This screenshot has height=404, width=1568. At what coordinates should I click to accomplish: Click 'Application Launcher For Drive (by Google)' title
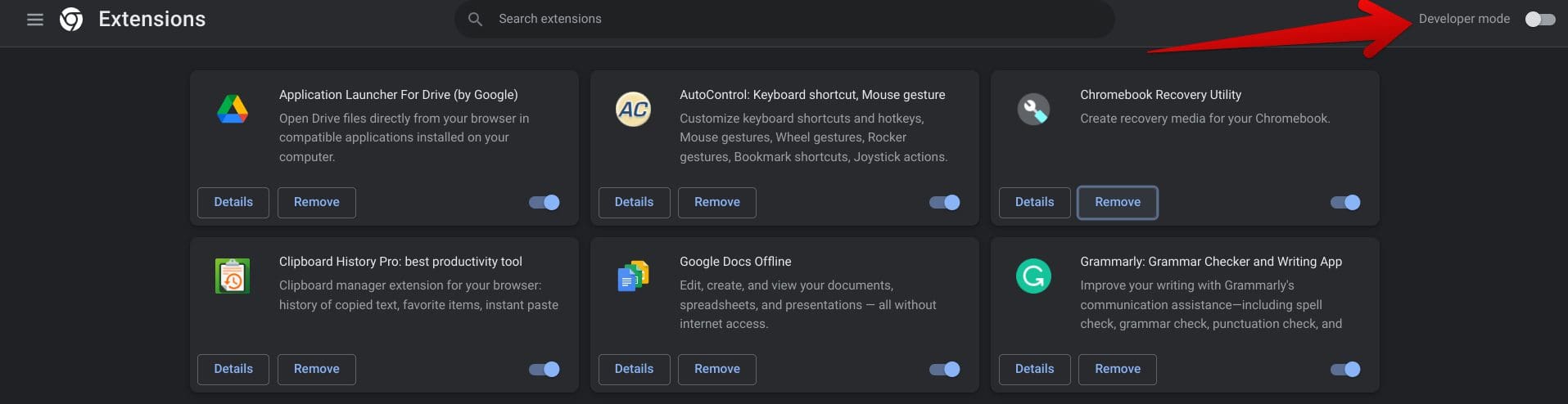(399, 95)
